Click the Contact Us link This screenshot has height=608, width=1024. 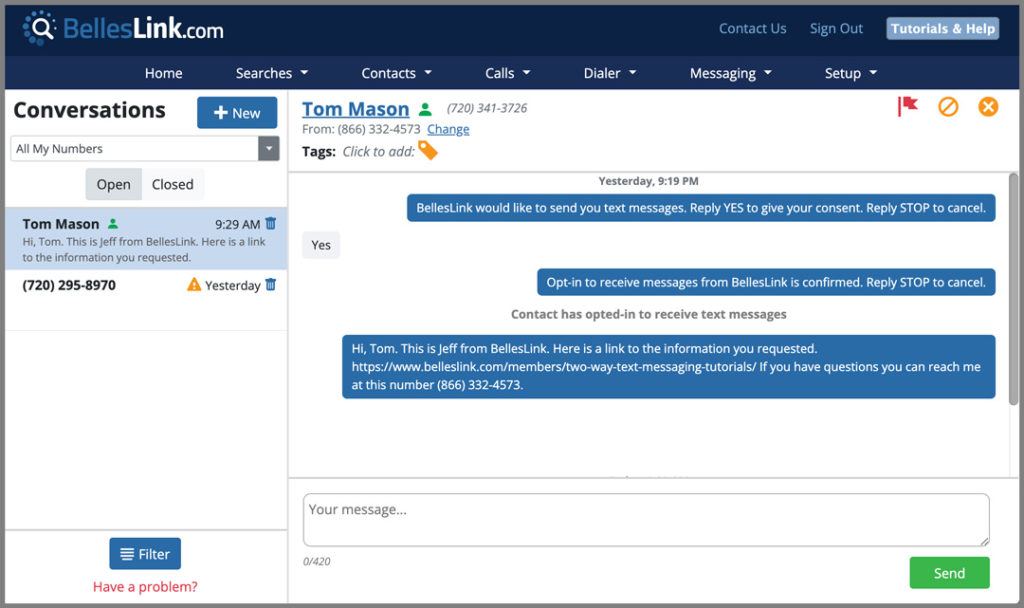click(752, 28)
